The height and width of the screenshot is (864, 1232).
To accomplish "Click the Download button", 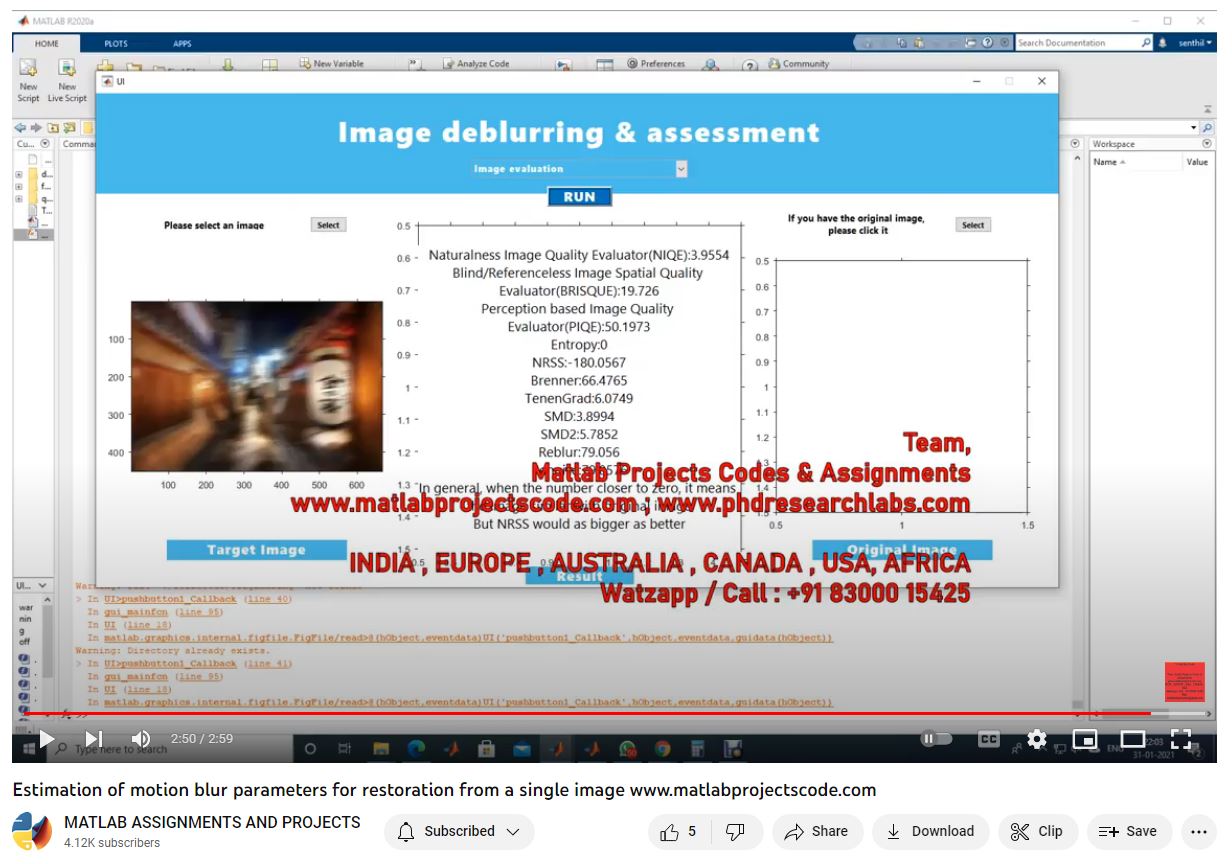I will (x=930, y=831).
